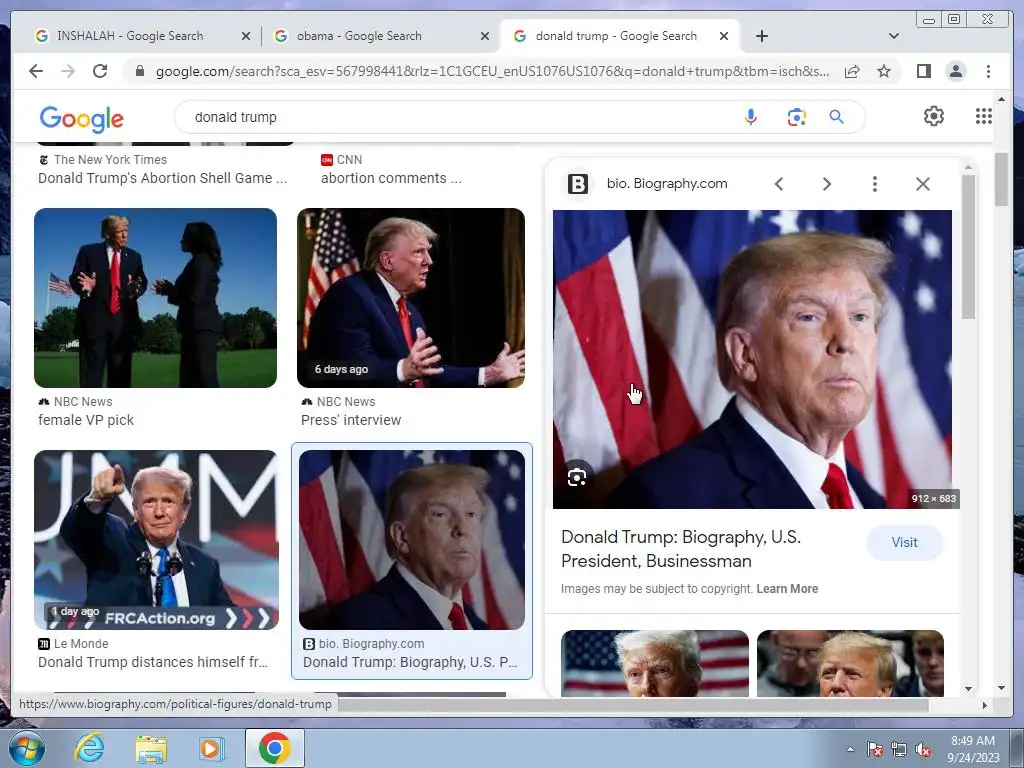Open Windows Media Player on taskbar
Viewport: 1024px width, 768px height.
pyautogui.click(x=212, y=748)
